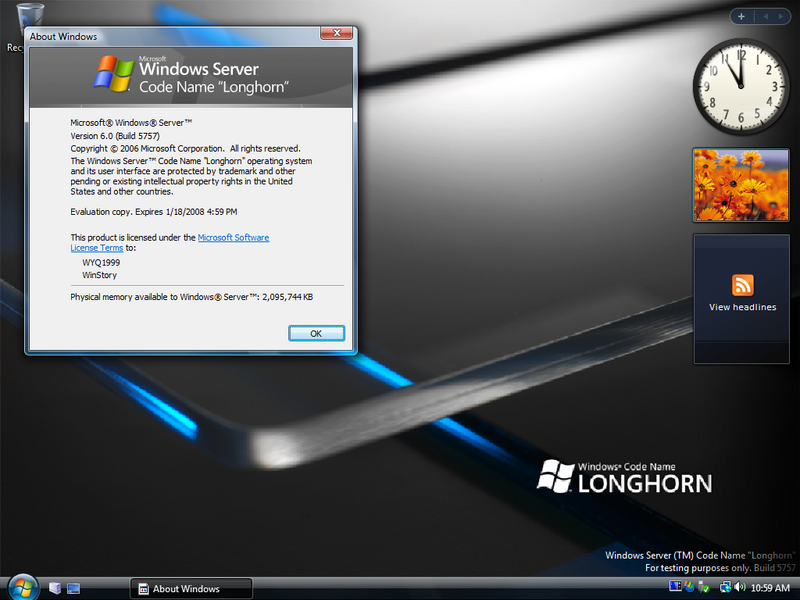800x600 pixels.
Task: Go to previous sidebar page arrow
Action: (x=766, y=16)
